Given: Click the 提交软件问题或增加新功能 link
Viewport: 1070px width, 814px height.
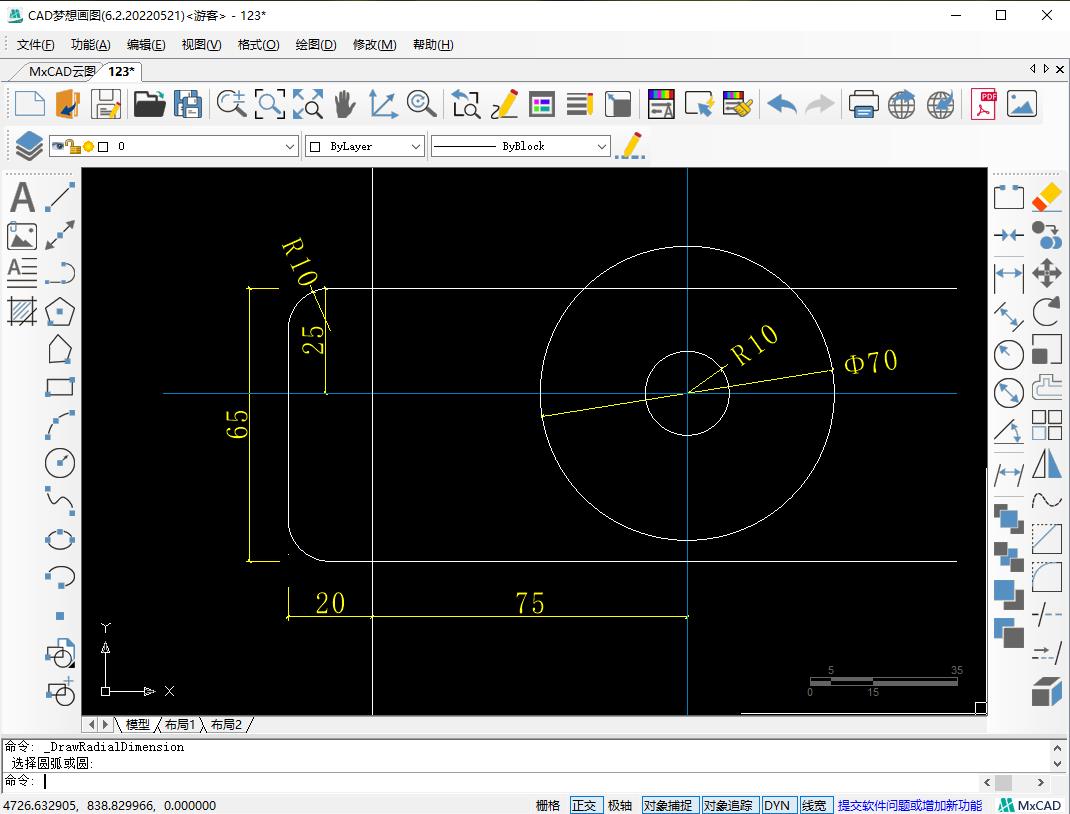Looking at the screenshot, I should (909, 805).
